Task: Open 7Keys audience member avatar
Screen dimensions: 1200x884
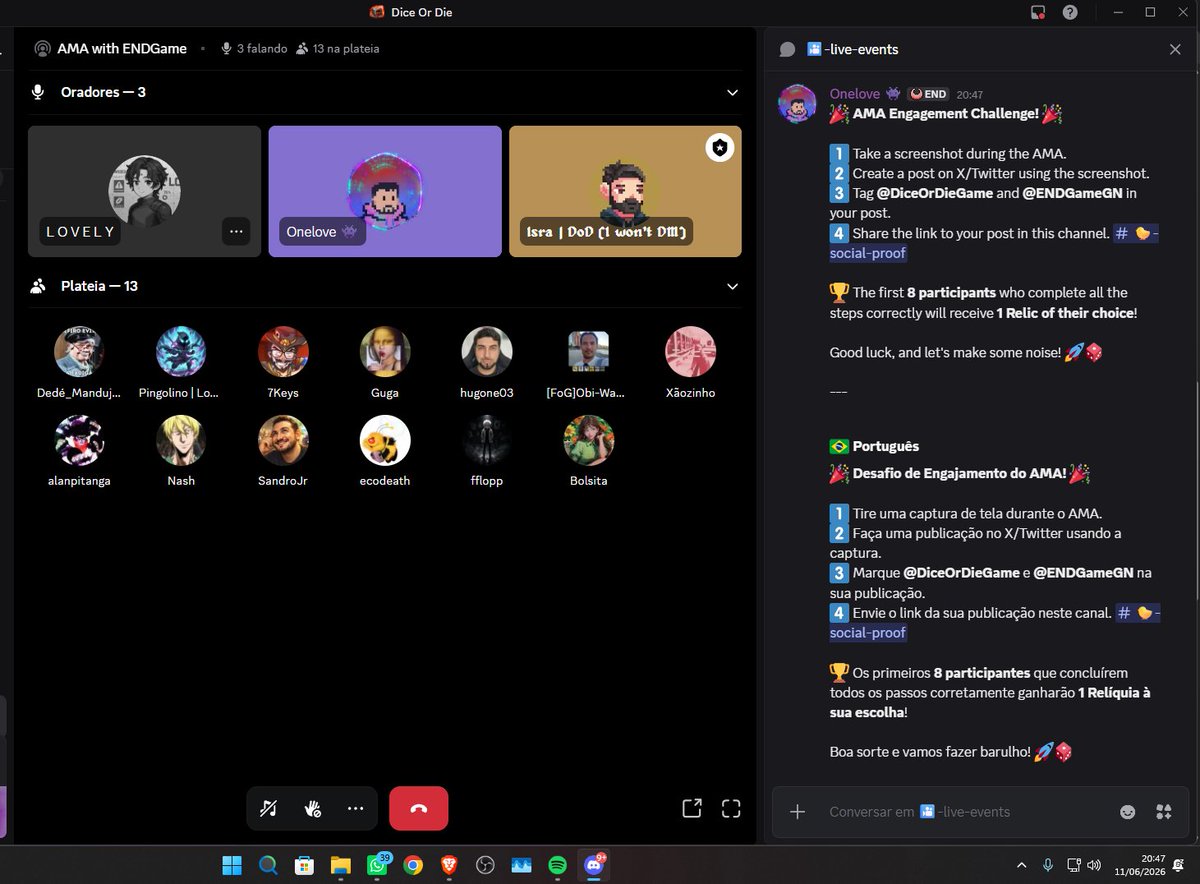Action: coord(283,352)
